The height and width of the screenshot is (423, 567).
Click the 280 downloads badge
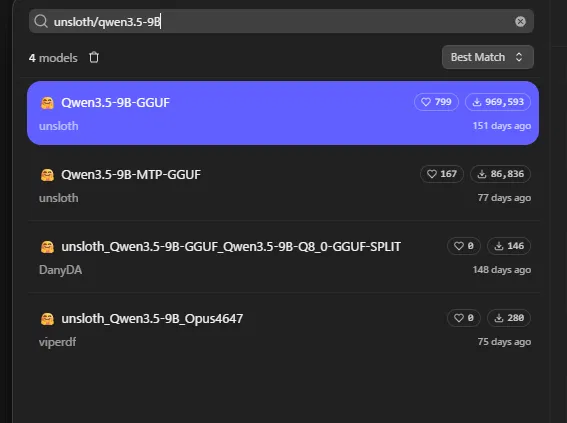(509, 318)
